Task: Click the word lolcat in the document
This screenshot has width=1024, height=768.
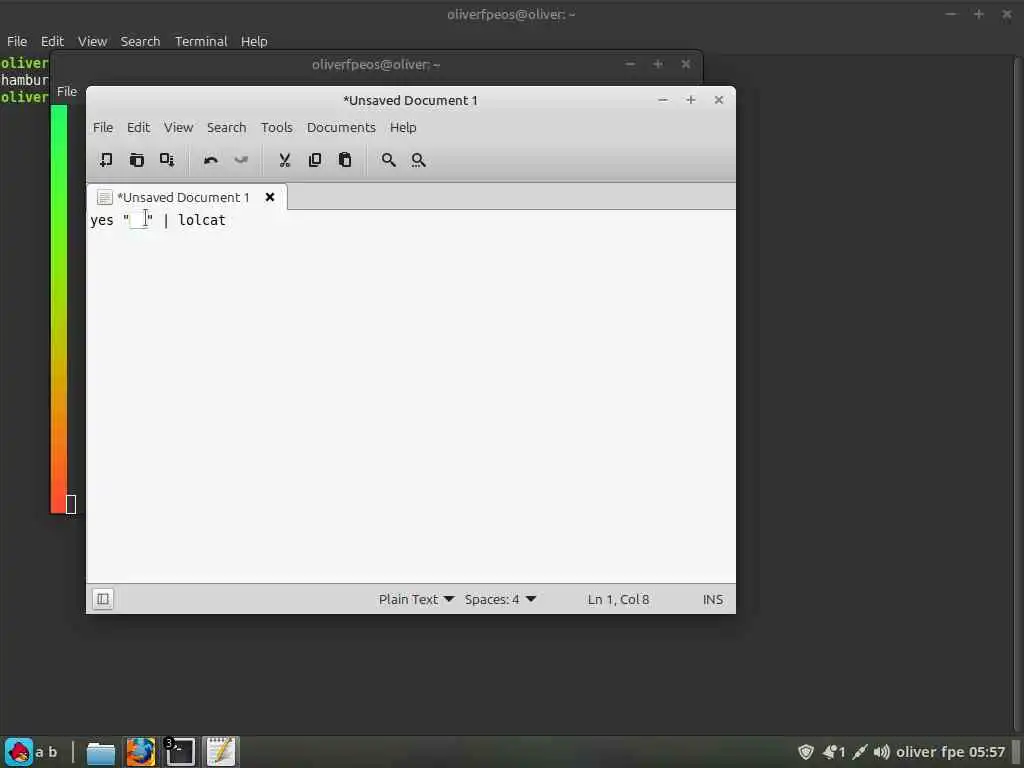Action: click(x=202, y=220)
